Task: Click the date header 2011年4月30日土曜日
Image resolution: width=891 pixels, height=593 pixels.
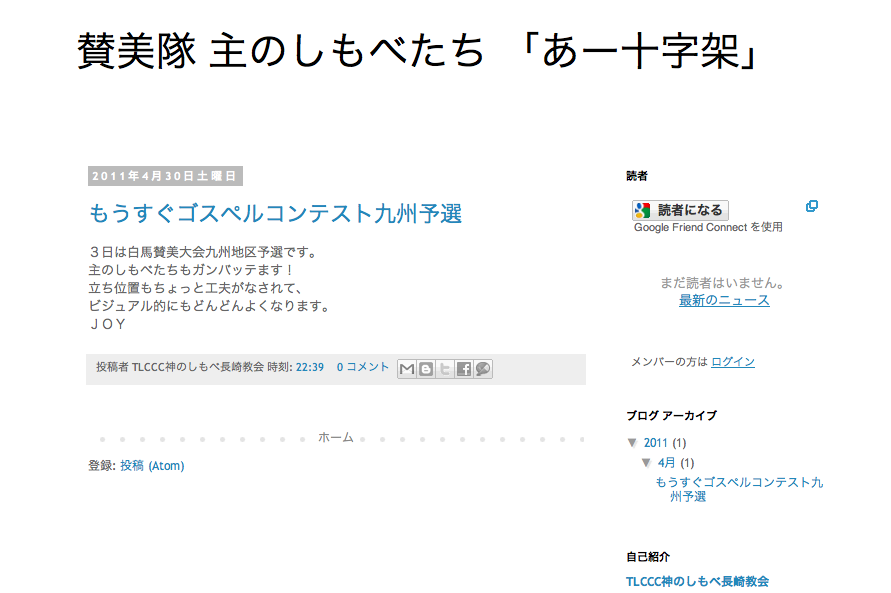Action: click(x=165, y=176)
